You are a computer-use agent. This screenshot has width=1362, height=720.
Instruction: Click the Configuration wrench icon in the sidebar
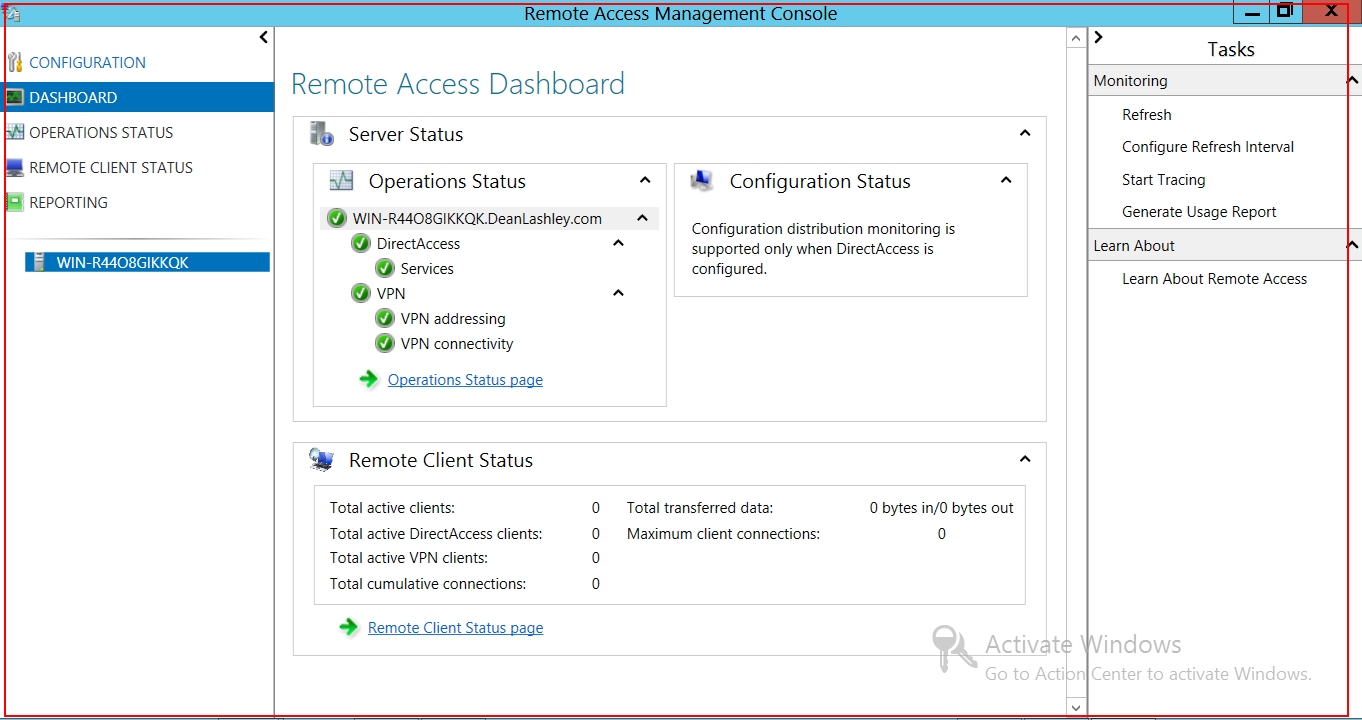tap(14, 62)
